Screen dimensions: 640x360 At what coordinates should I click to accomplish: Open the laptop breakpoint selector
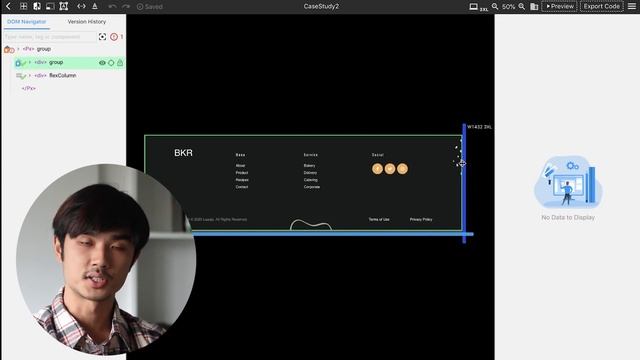pyautogui.click(x=478, y=7)
